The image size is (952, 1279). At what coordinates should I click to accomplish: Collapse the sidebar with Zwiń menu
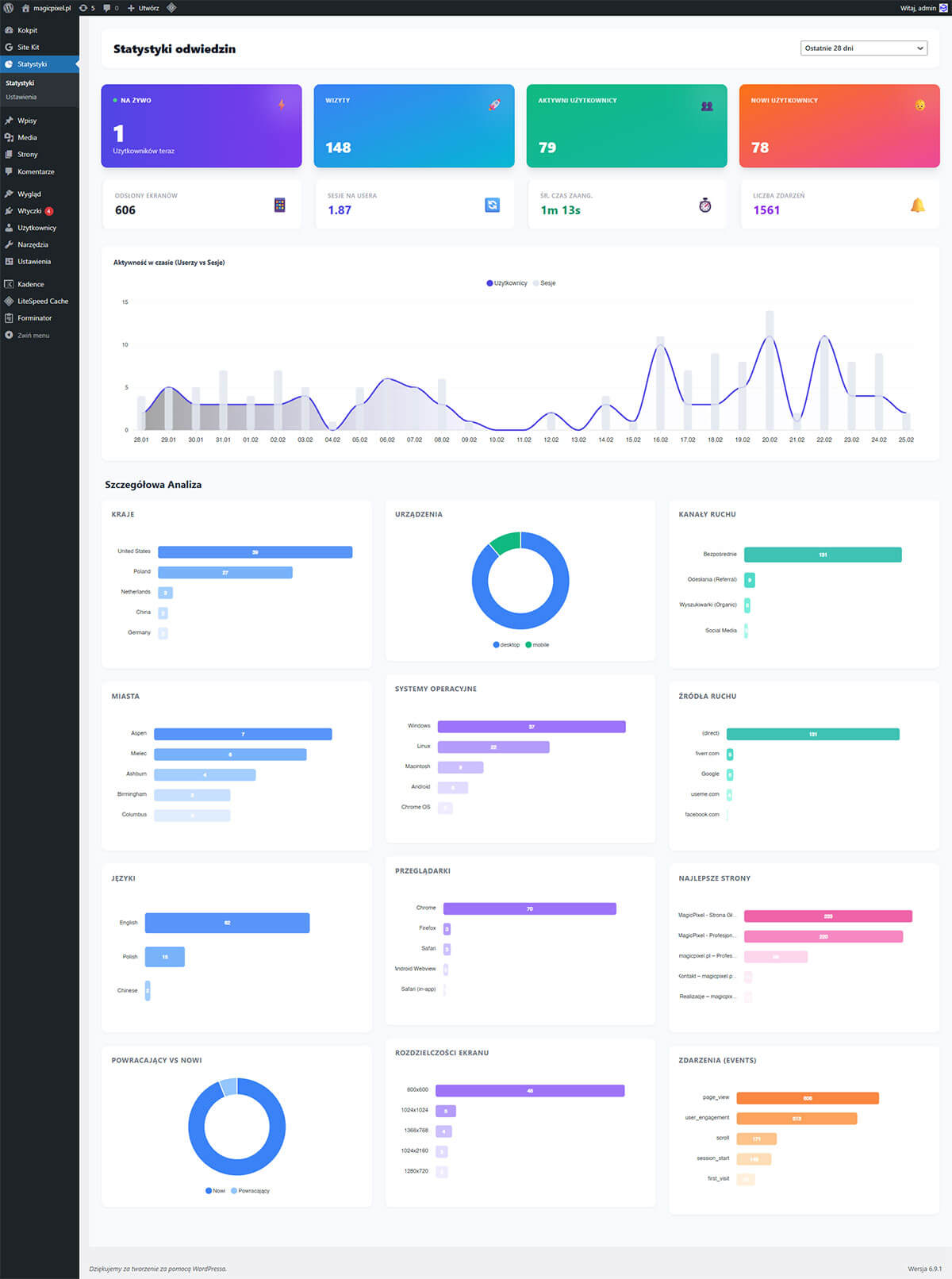[x=33, y=336]
